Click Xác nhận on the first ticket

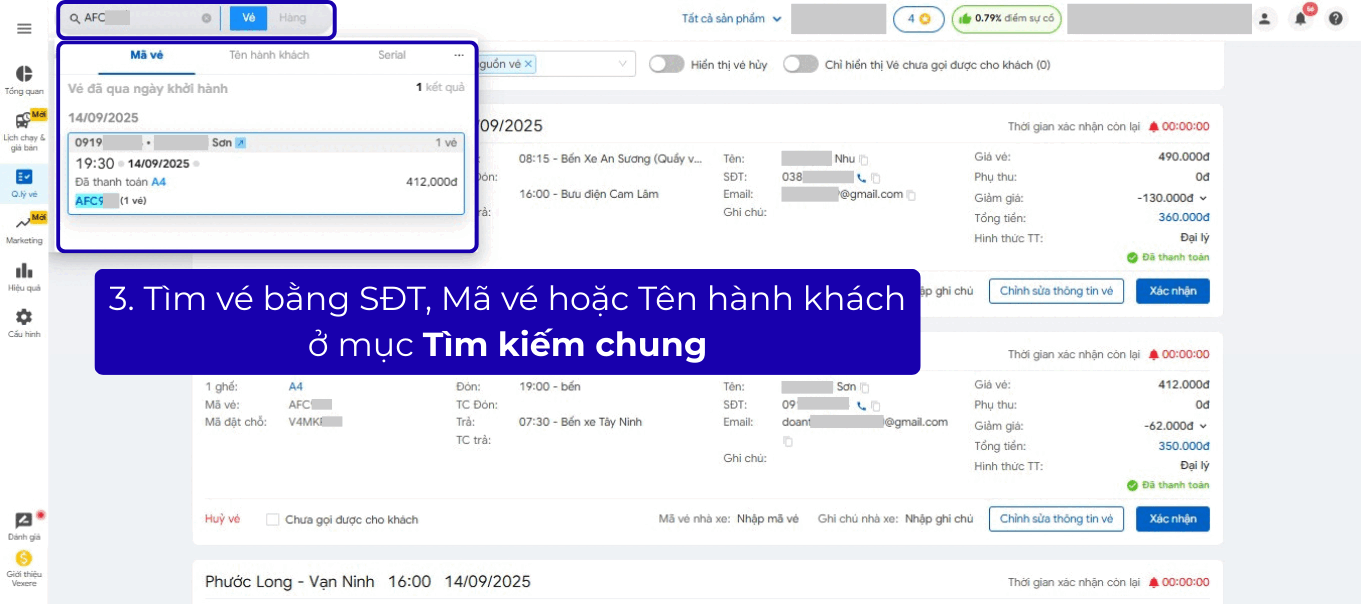click(1172, 291)
